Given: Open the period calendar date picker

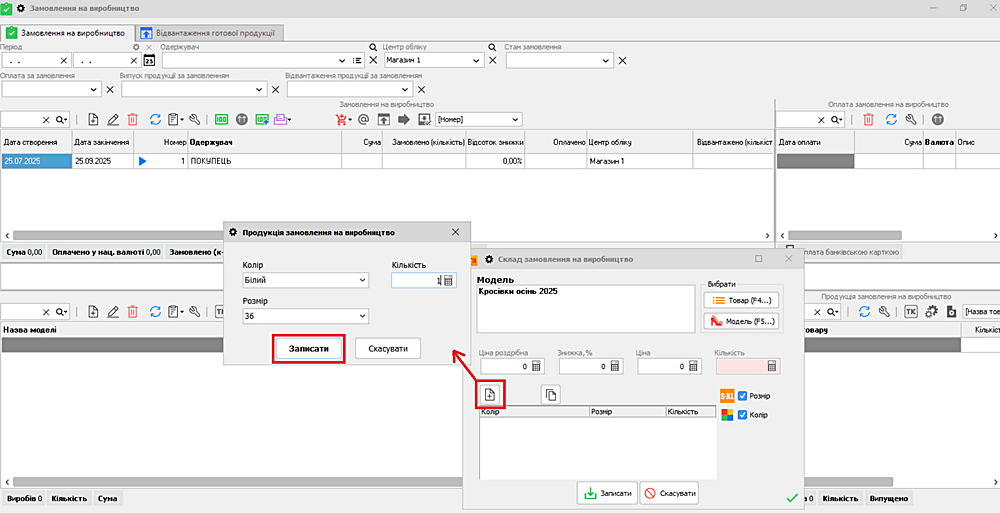Looking at the screenshot, I should [x=149, y=61].
